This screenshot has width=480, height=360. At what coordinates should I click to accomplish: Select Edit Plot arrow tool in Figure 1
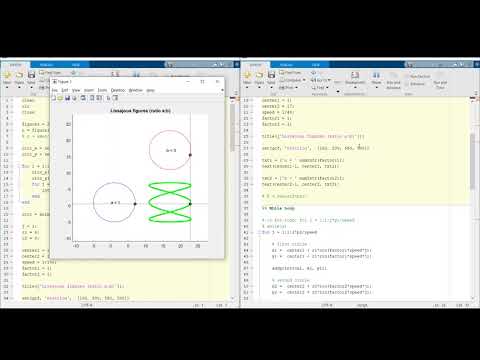click(x=108, y=98)
